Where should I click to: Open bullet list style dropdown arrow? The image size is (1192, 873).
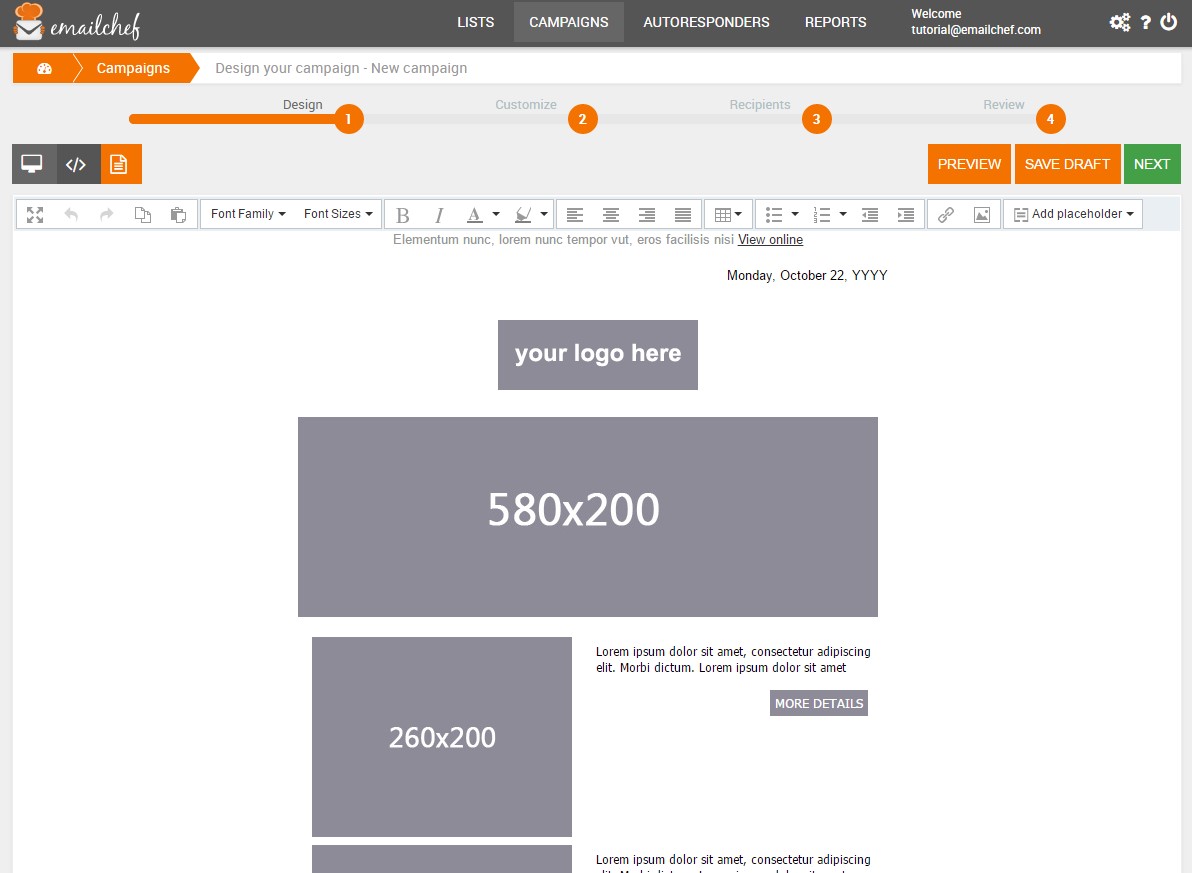click(795, 214)
